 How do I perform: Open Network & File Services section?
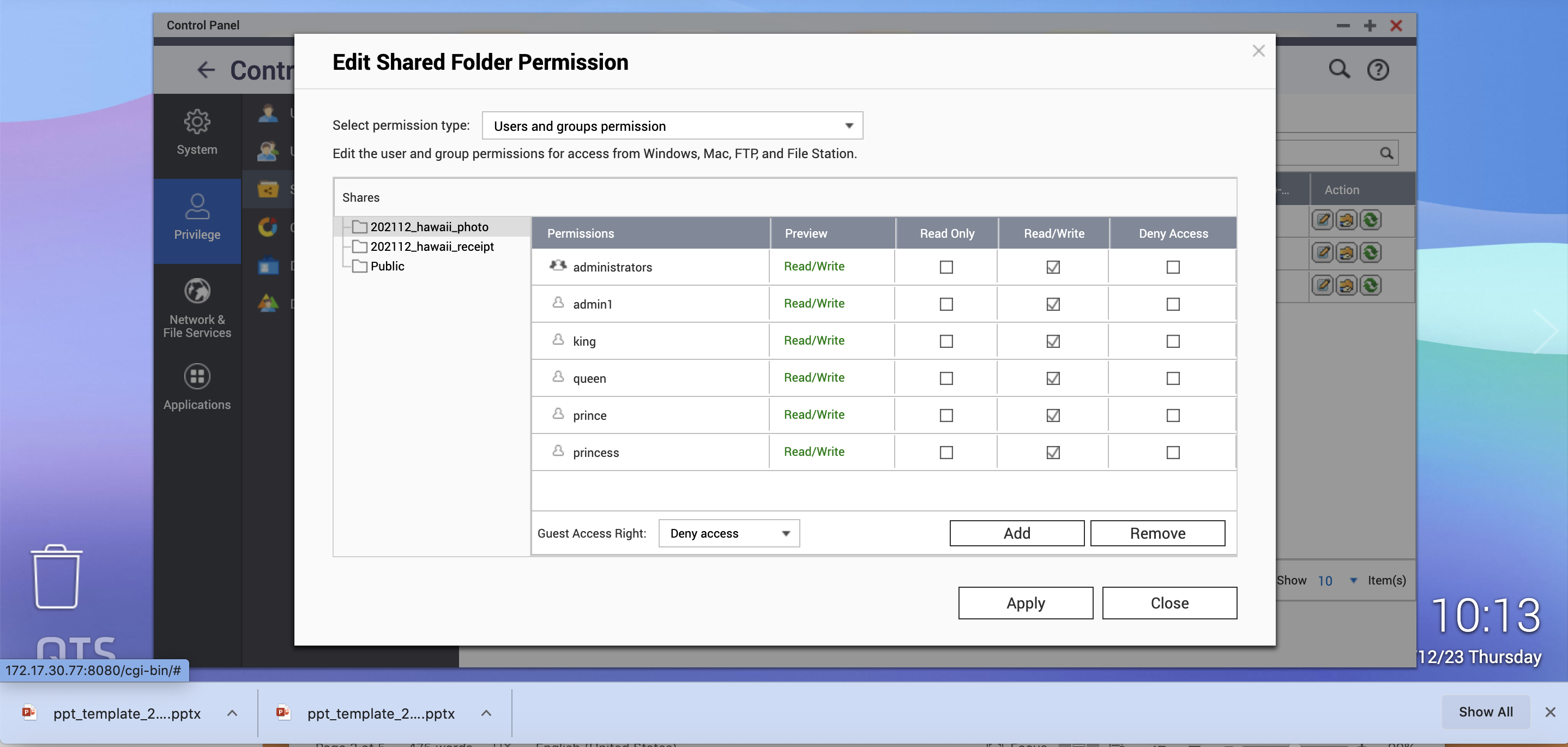point(197,308)
